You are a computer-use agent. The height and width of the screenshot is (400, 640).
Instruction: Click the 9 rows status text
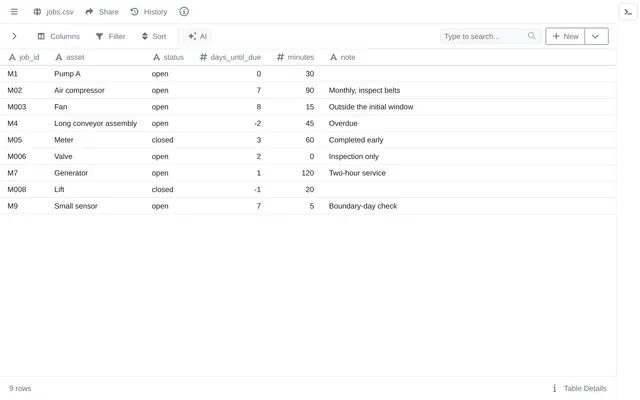(x=20, y=388)
